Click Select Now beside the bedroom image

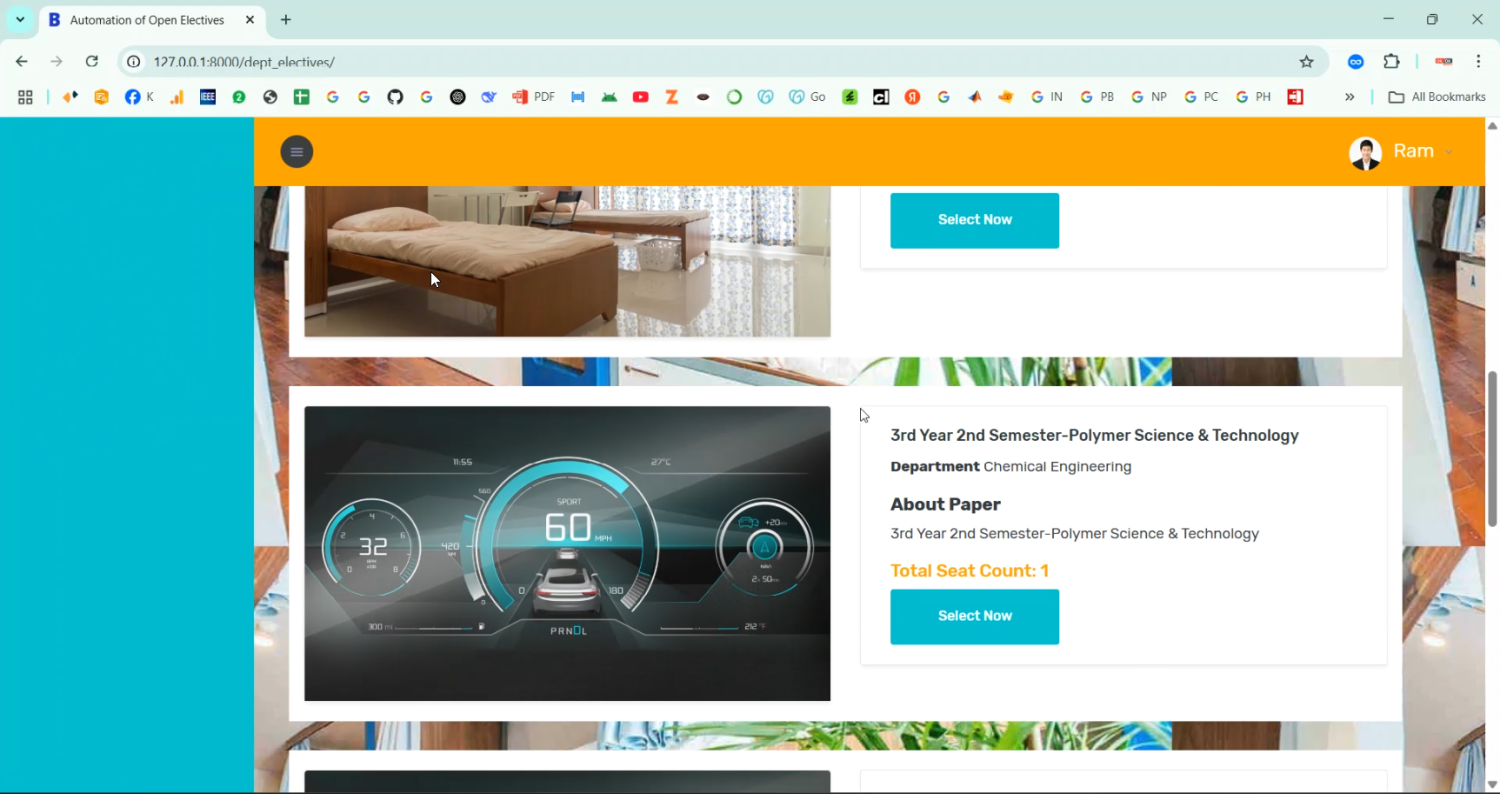tap(974, 220)
